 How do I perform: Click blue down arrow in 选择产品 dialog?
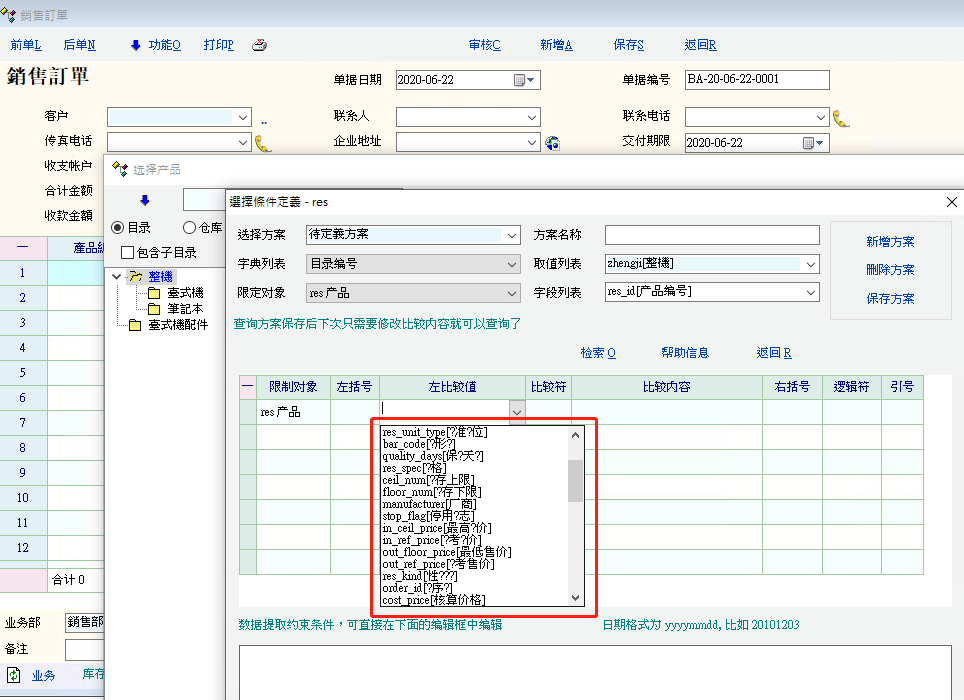pos(144,200)
